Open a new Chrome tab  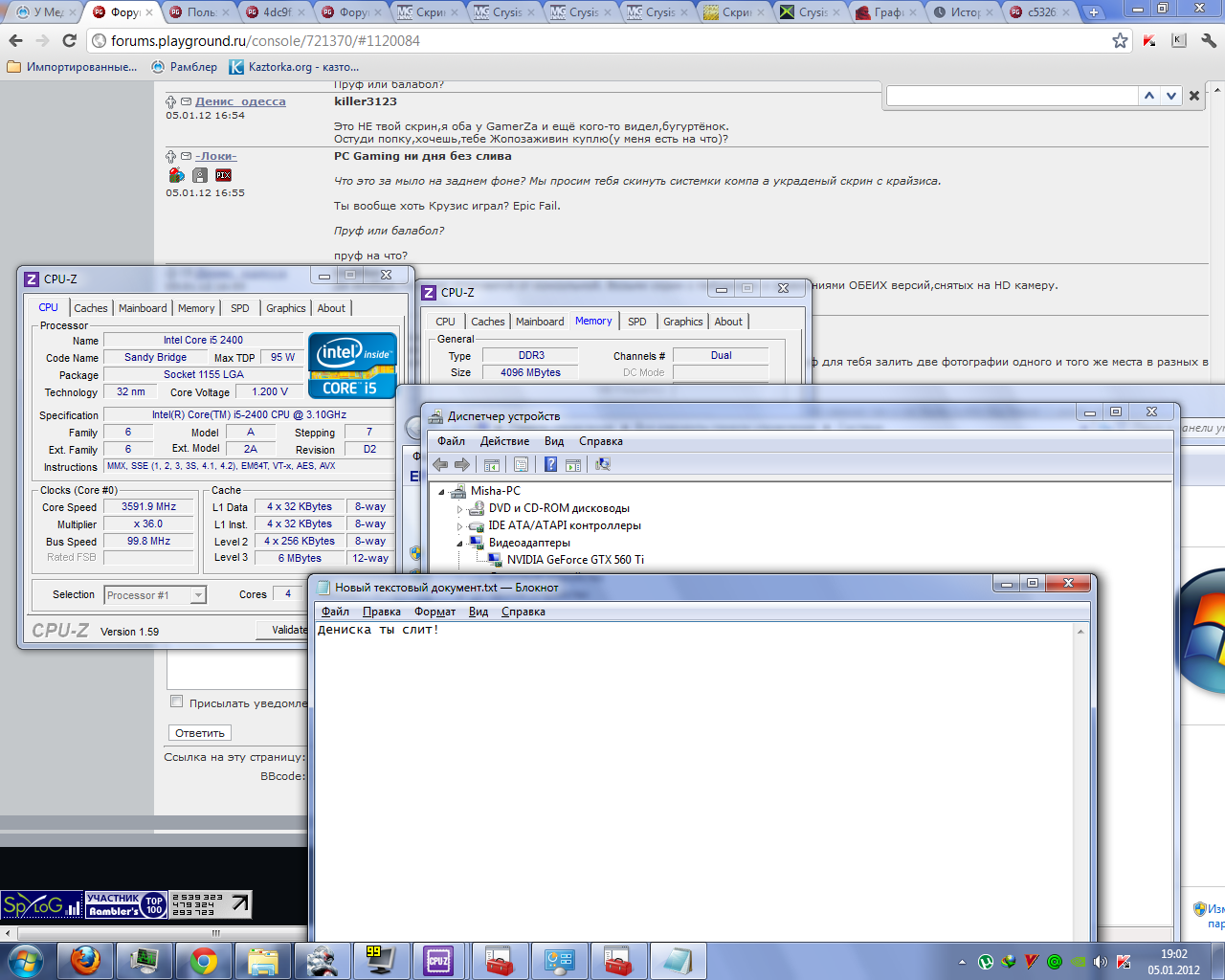point(1094,12)
